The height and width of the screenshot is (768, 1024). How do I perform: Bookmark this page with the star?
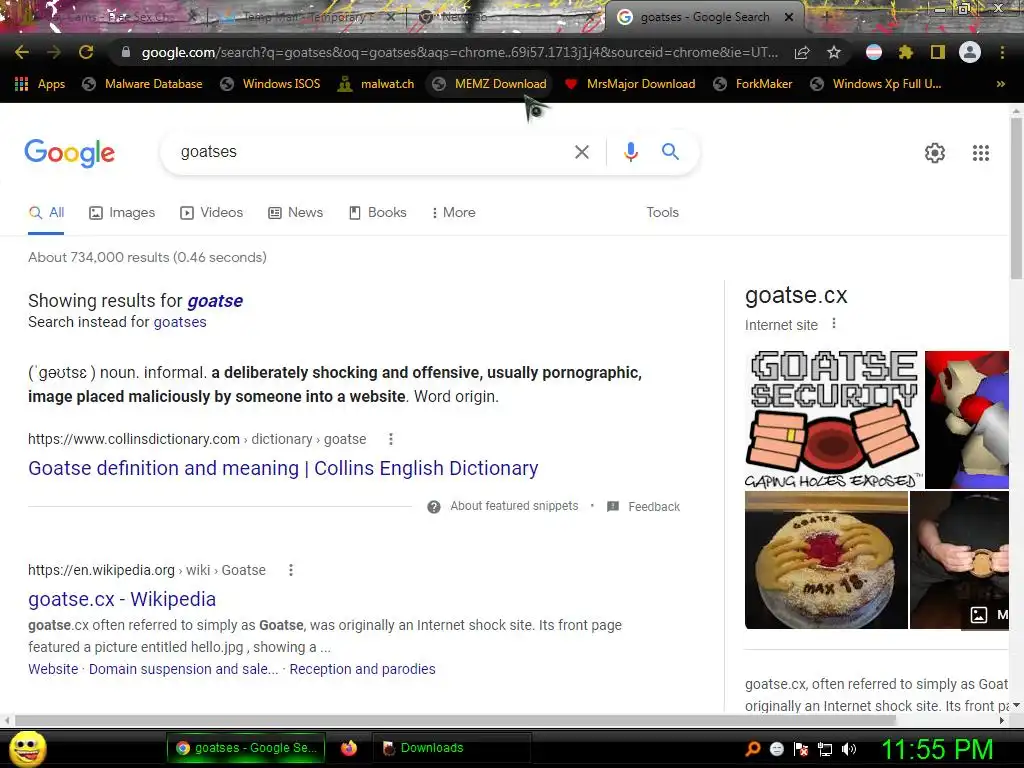pos(834,52)
